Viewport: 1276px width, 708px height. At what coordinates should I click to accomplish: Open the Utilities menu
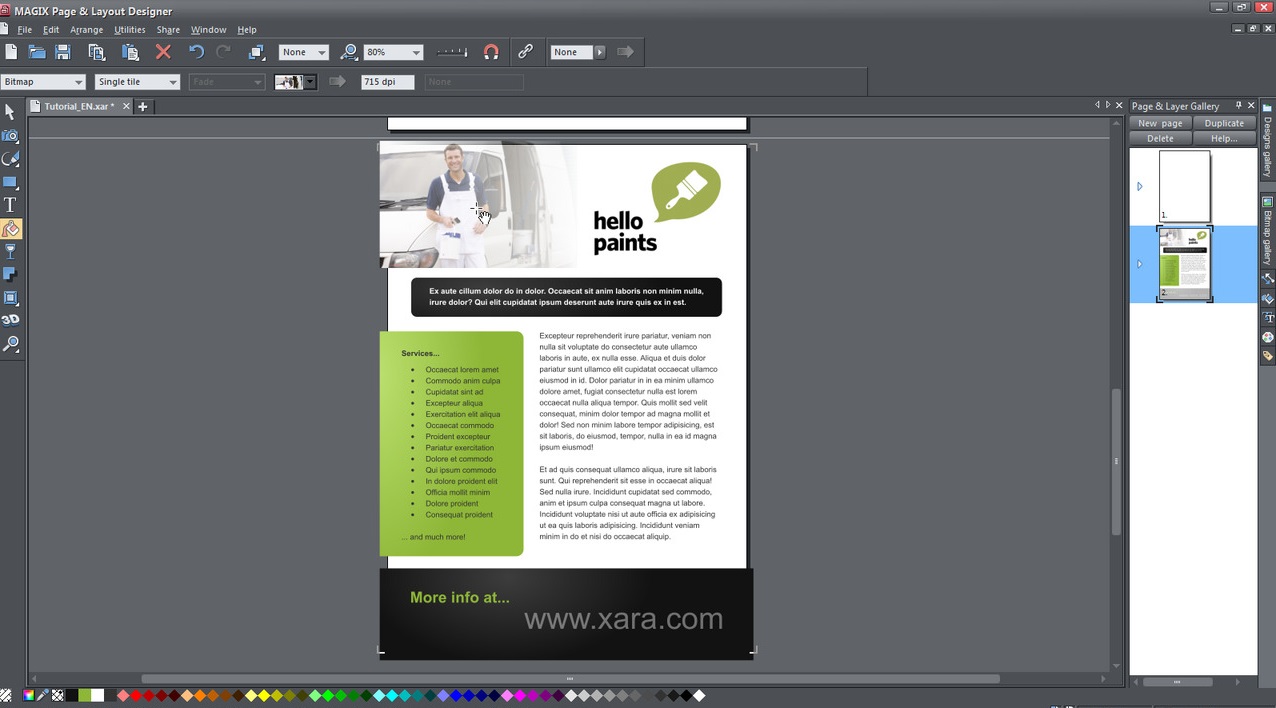pos(129,30)
